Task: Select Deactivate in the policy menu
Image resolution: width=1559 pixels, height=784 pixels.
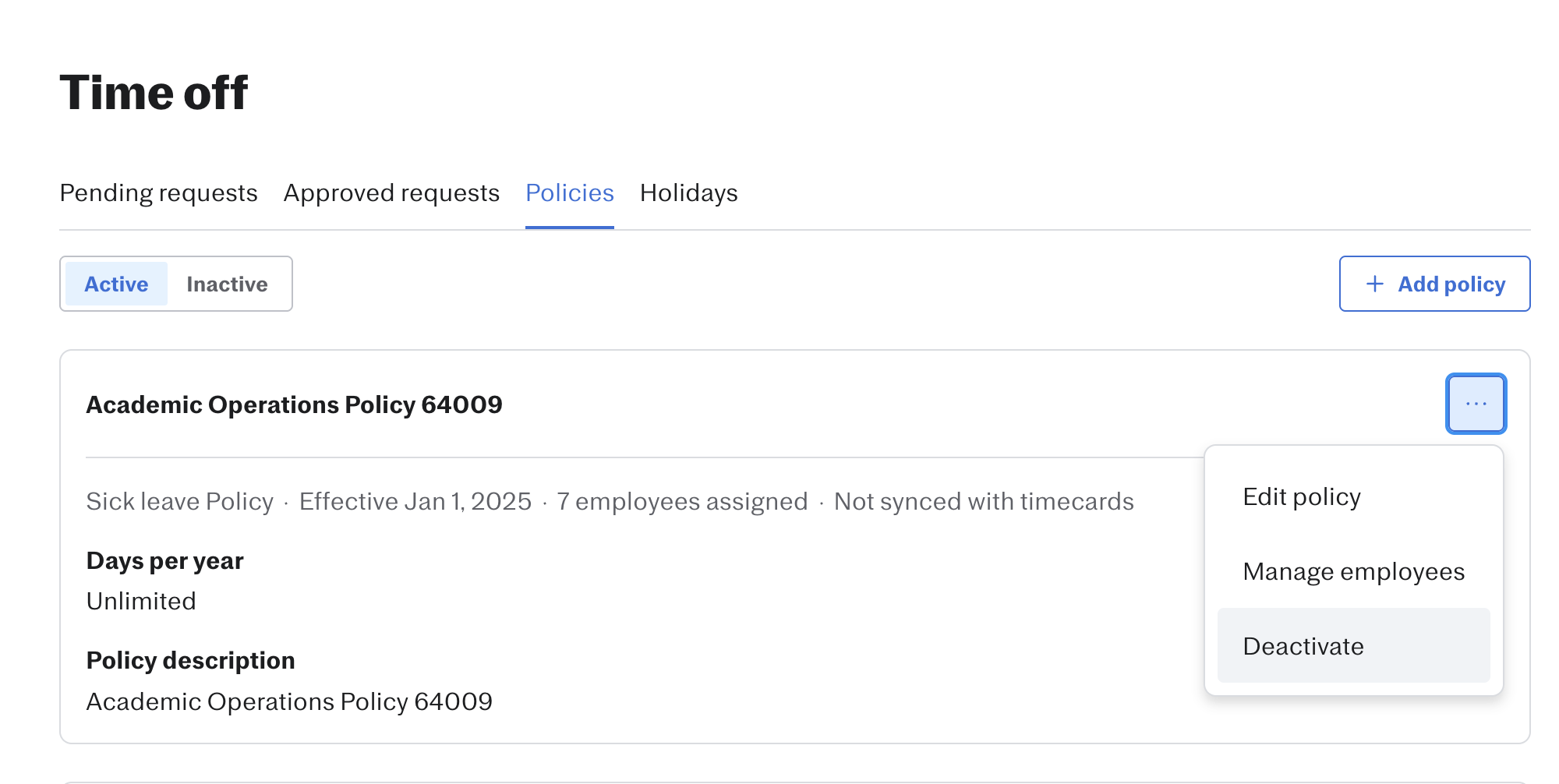Action: (1353, 645)
